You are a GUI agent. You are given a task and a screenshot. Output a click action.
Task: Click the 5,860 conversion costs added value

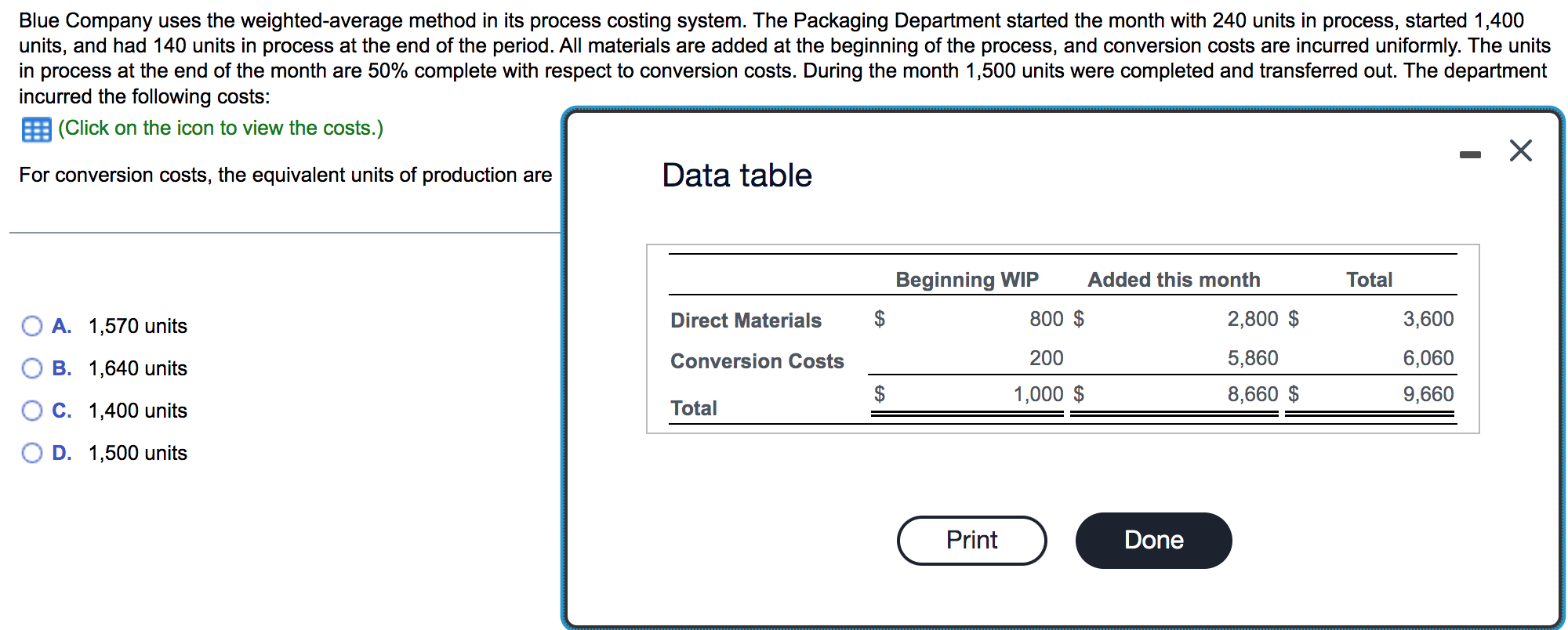click(1253, 358)
